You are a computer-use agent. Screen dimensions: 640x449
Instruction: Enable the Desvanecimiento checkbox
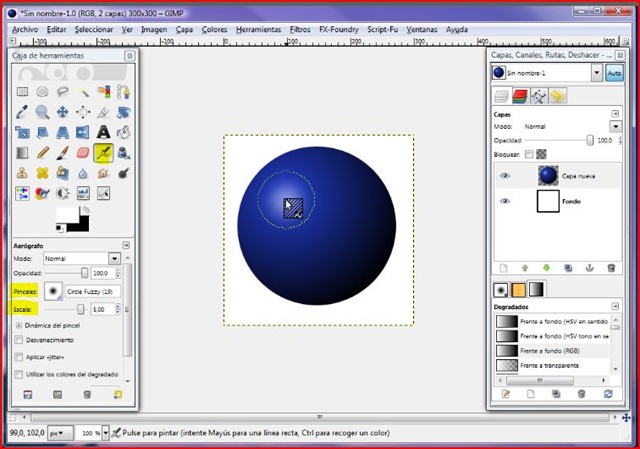(20, 340)
